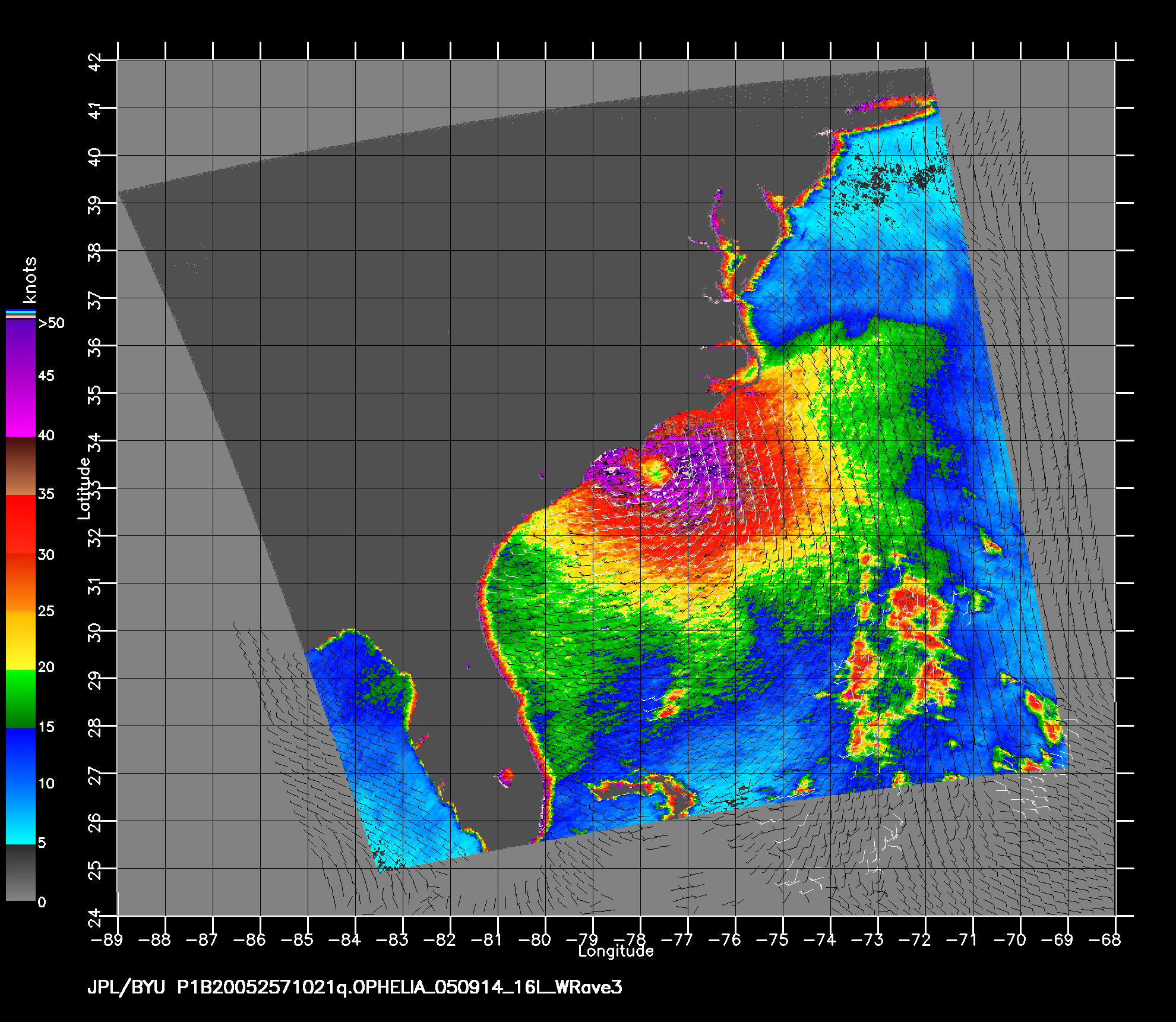Click the longitude tick label '-83'
The height and width of the screenshot is (1022, 1176).
pos(391,939)
